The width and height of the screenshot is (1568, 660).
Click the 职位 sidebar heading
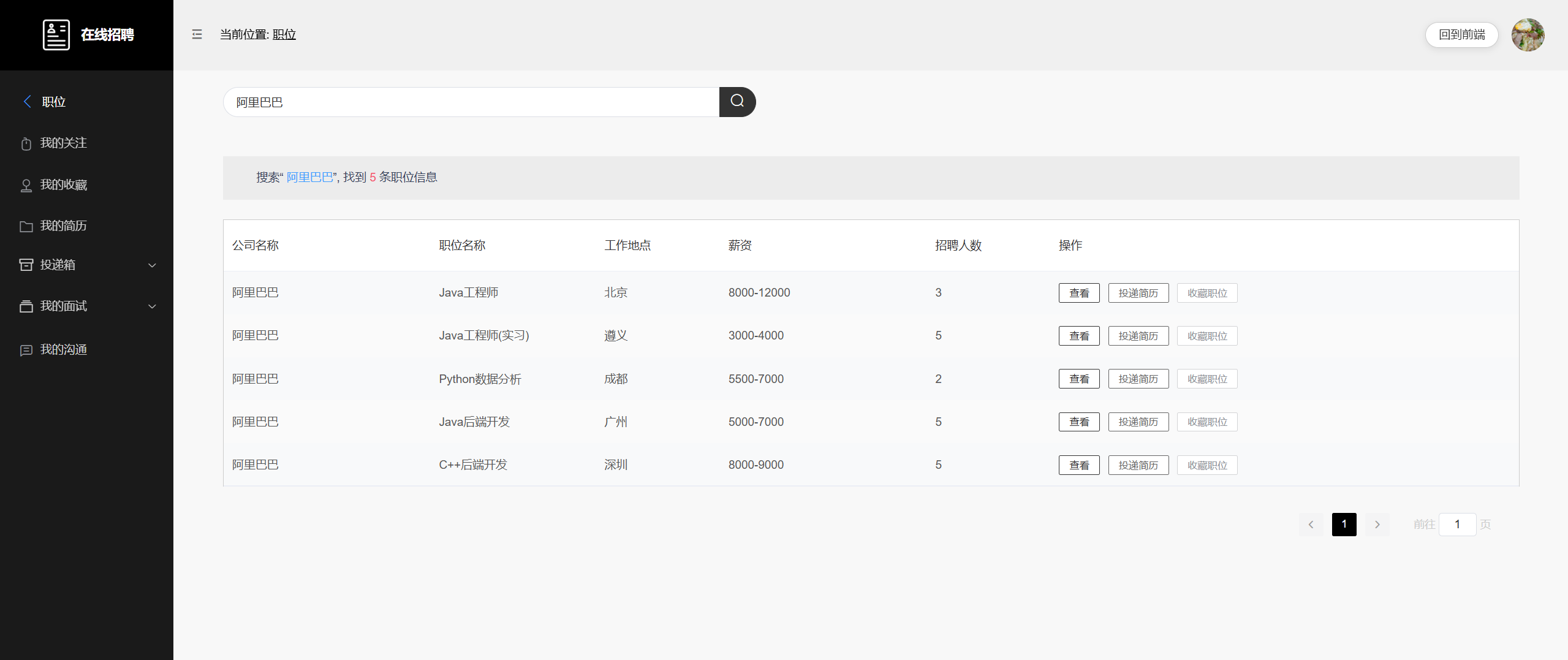point(54,102)
